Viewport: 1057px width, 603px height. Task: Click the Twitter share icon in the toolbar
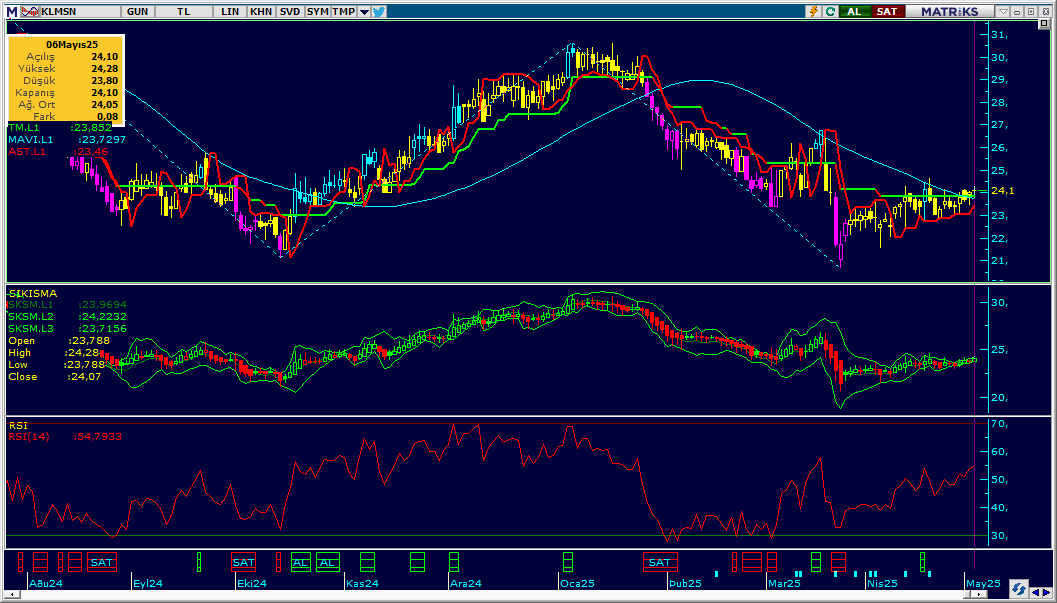coord(378,11)
